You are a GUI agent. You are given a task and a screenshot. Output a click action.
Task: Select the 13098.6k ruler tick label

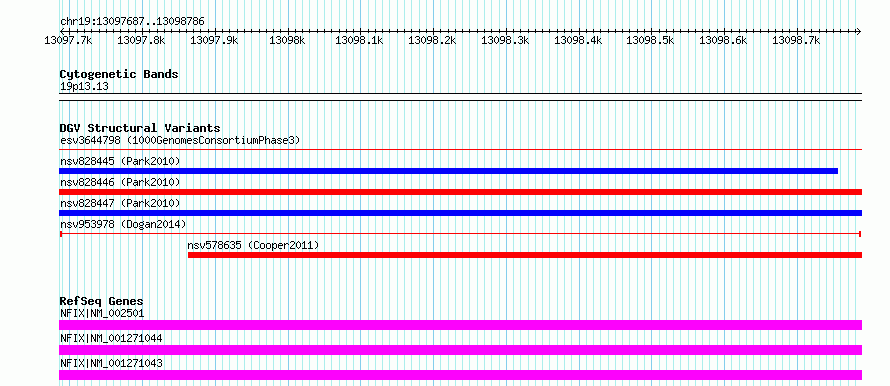click(723, 40)
